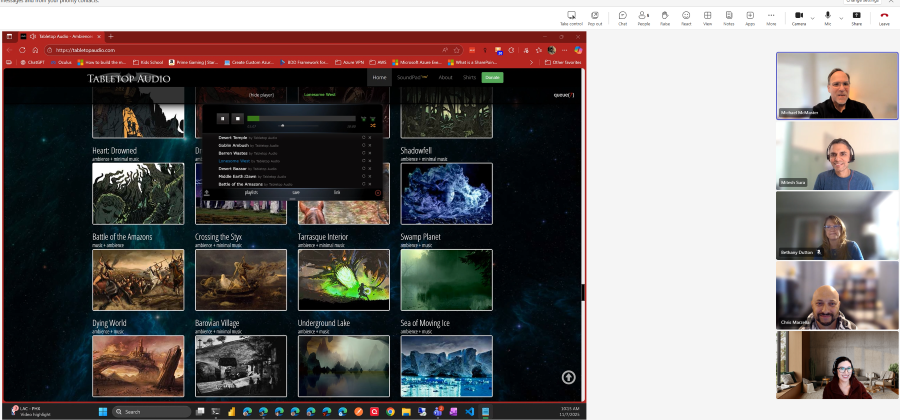Screen dimensions: 900x420
Task: Open the ChatGPT bookmark
Action: [x=32, y=62]
